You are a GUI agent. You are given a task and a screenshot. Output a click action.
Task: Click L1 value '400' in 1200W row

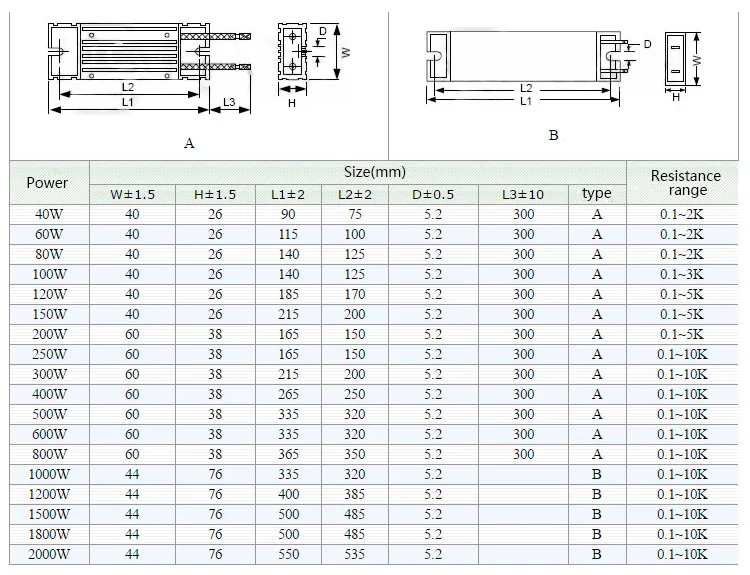(x=288, y=495)
